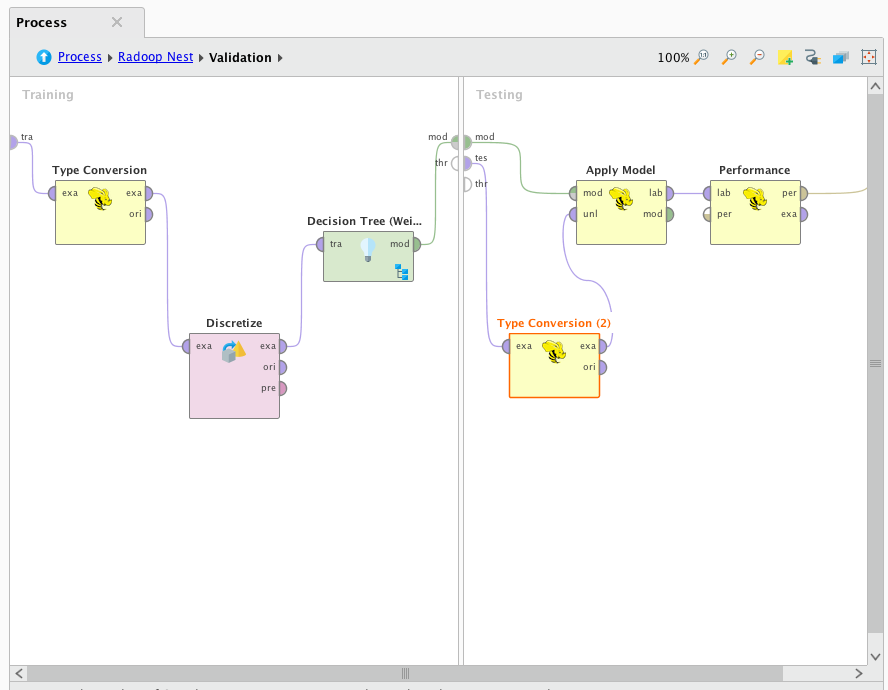Open Decision Tree subprocess via blue structure icon
Viewport: 888px width, 690px height.
(x=401, y=271)
